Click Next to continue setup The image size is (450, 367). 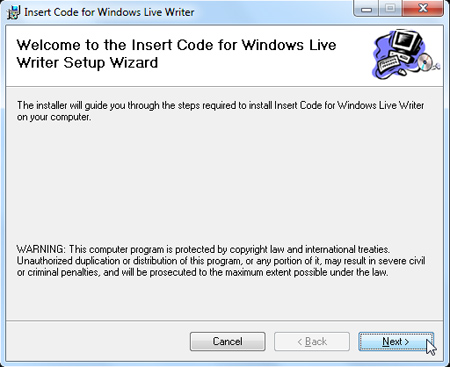(x=396, y=341)
